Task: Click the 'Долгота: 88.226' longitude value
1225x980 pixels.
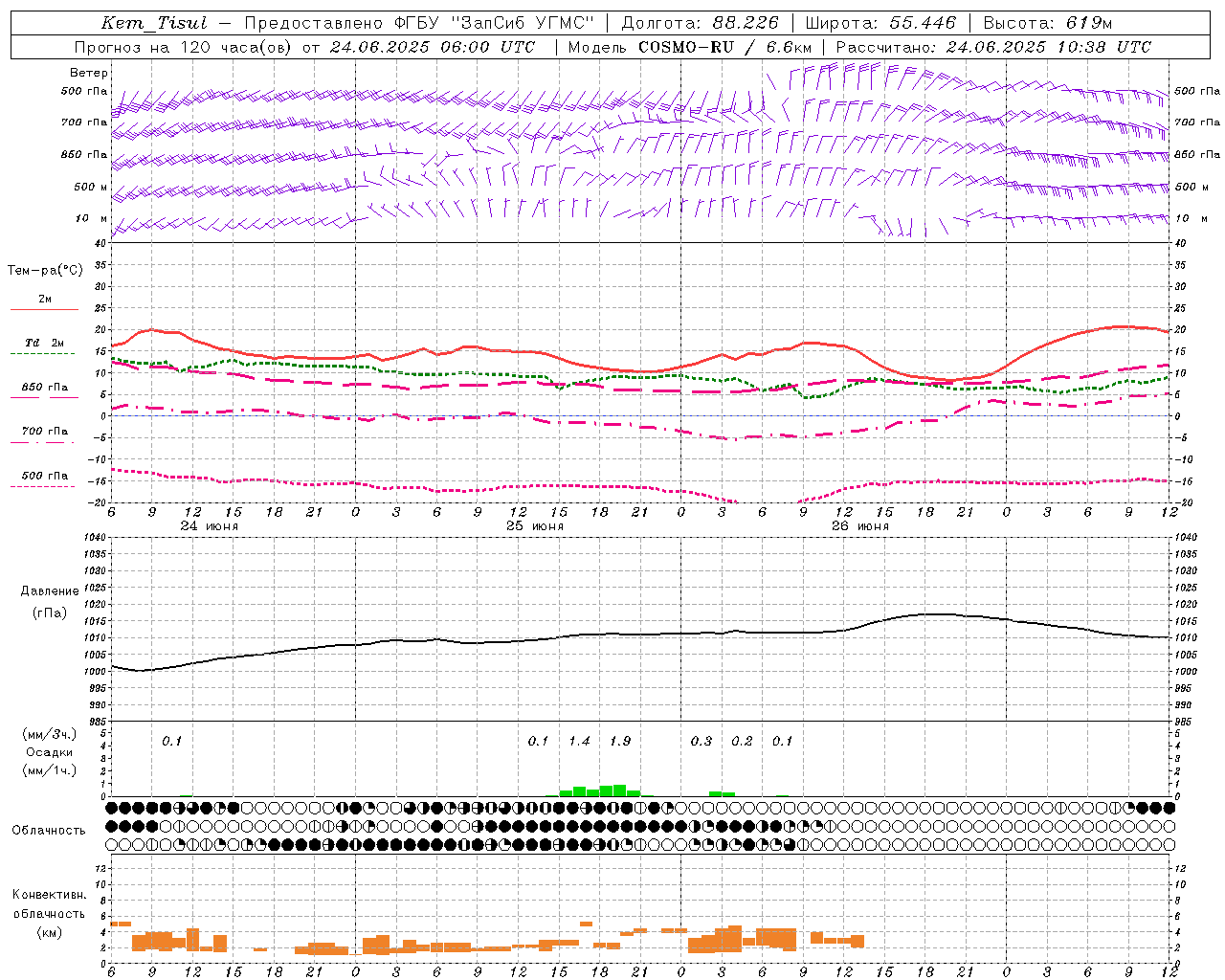Action: [x=700, y=23]
